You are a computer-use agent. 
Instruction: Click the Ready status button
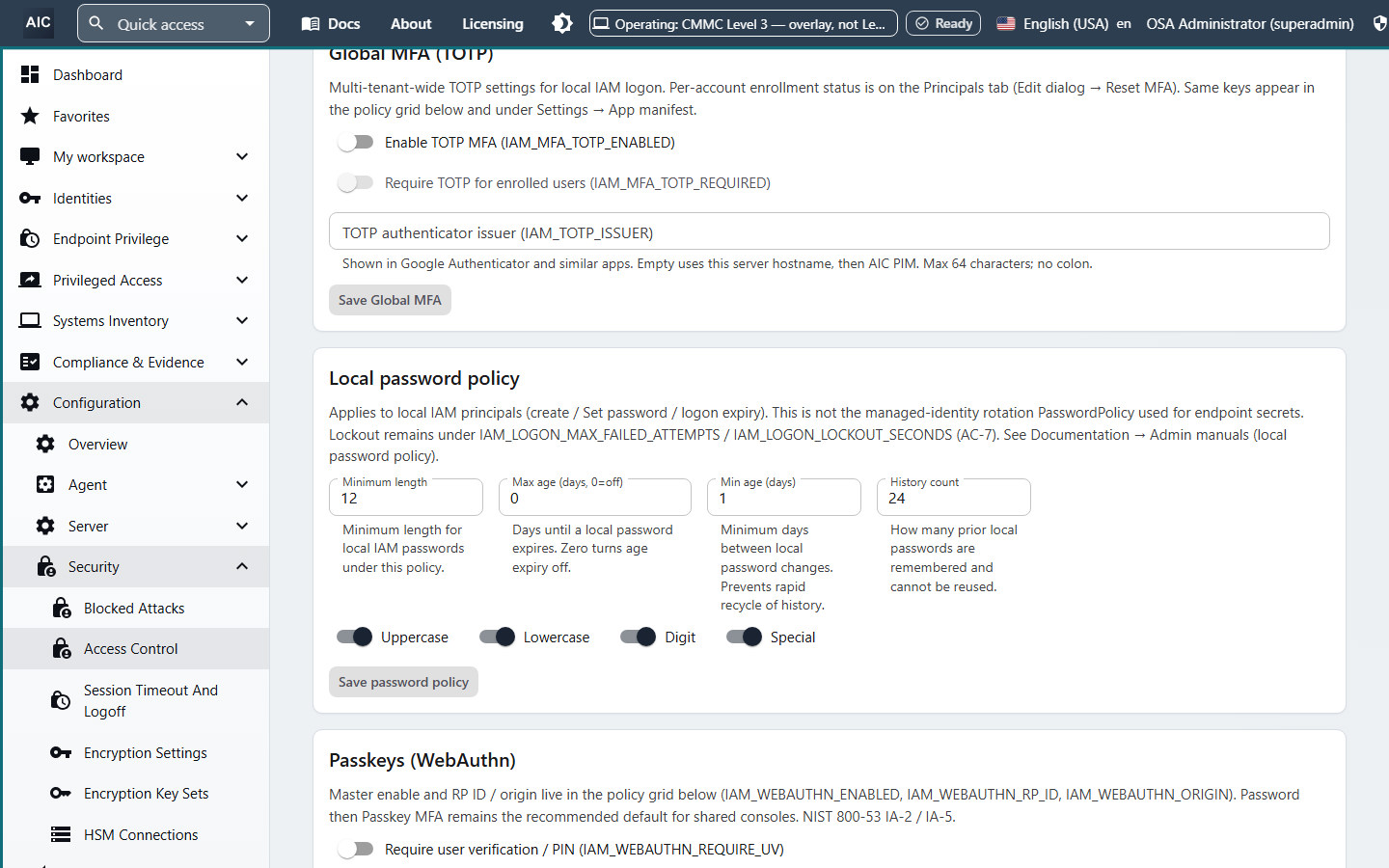point(943,23)
